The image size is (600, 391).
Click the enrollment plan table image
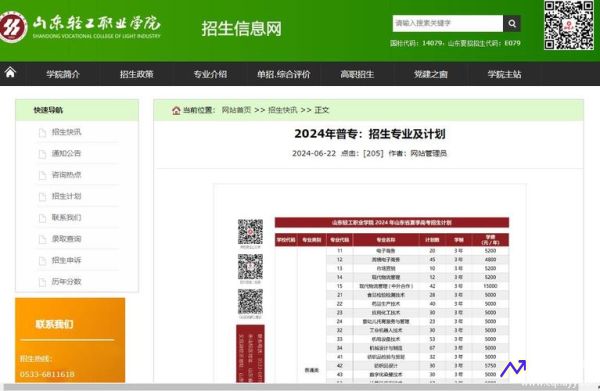click(x=392, y=300)
